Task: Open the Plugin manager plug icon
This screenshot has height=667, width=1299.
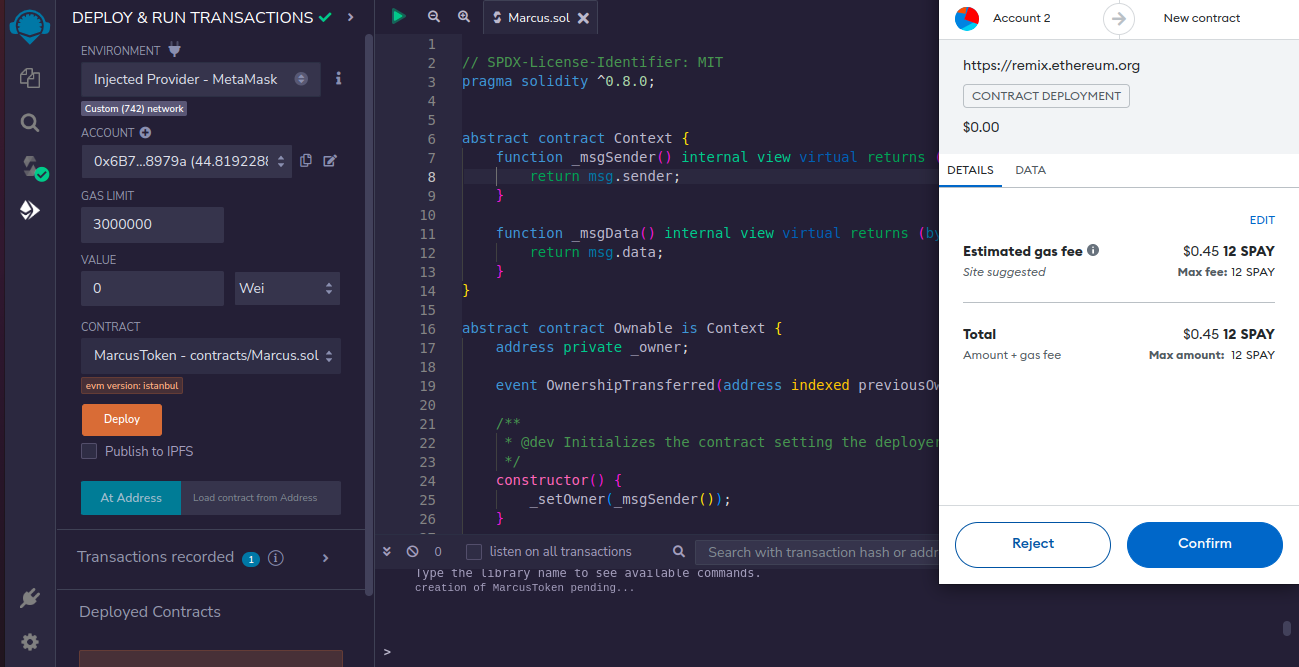Action: 30,598
